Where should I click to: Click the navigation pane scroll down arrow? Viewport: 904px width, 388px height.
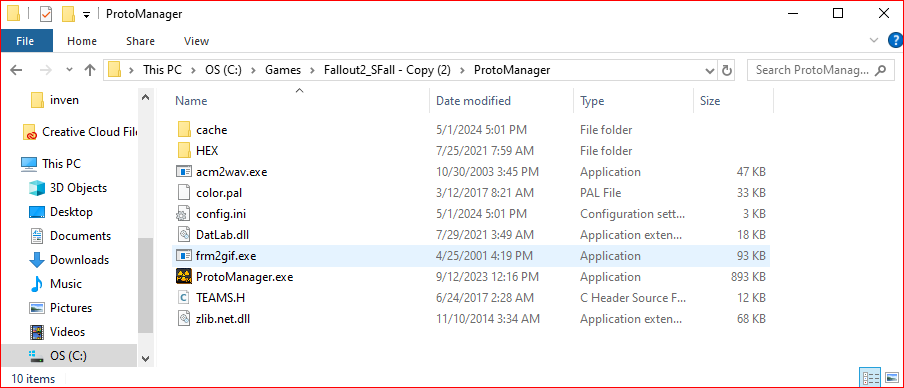coord(145,359)
